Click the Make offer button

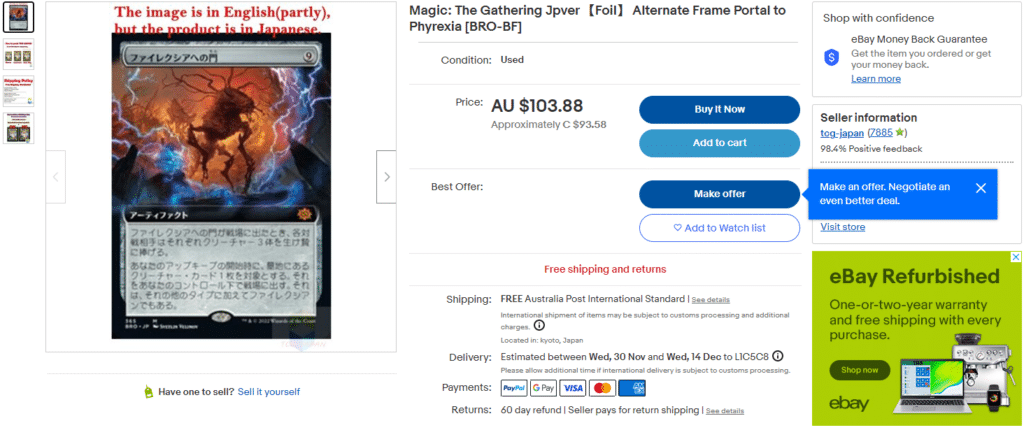click(719, 194)
